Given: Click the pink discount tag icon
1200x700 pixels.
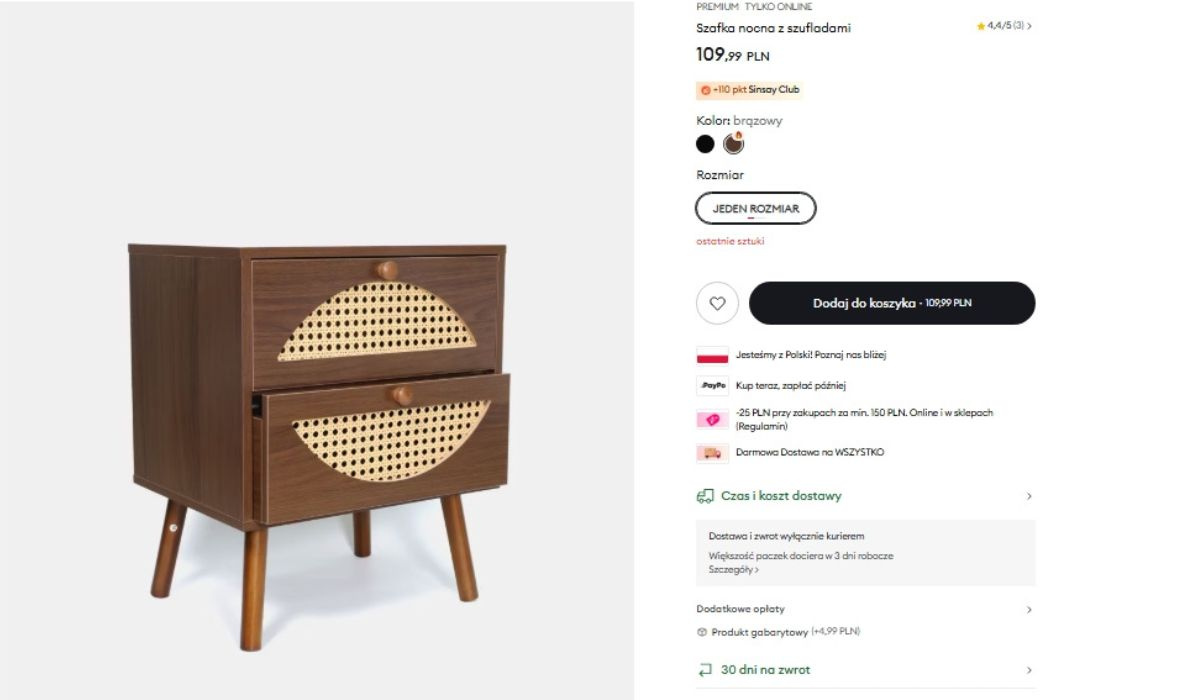Looking at the screenshot, I should [712, 420].
